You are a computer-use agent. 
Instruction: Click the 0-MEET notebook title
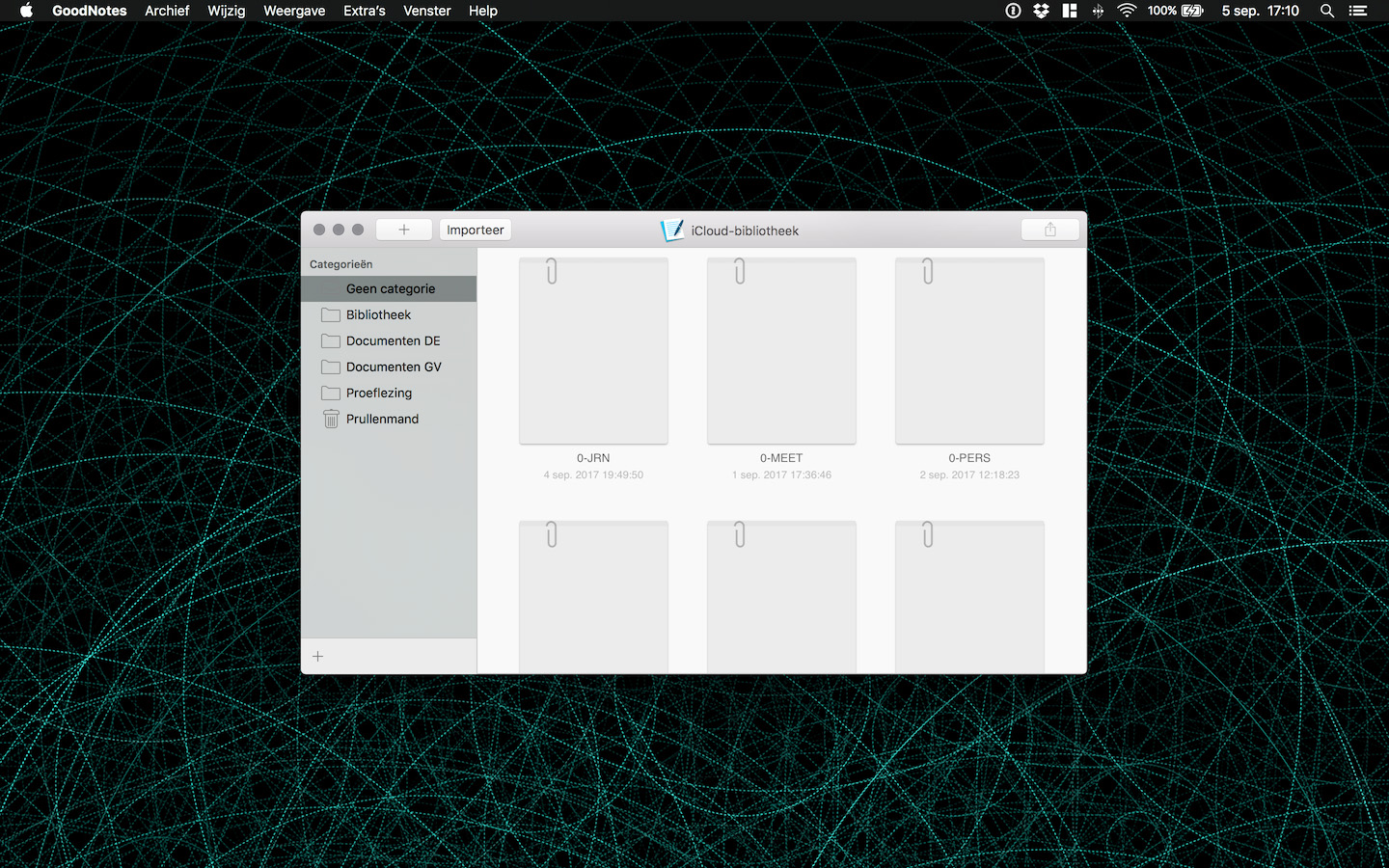coord(781,458)
